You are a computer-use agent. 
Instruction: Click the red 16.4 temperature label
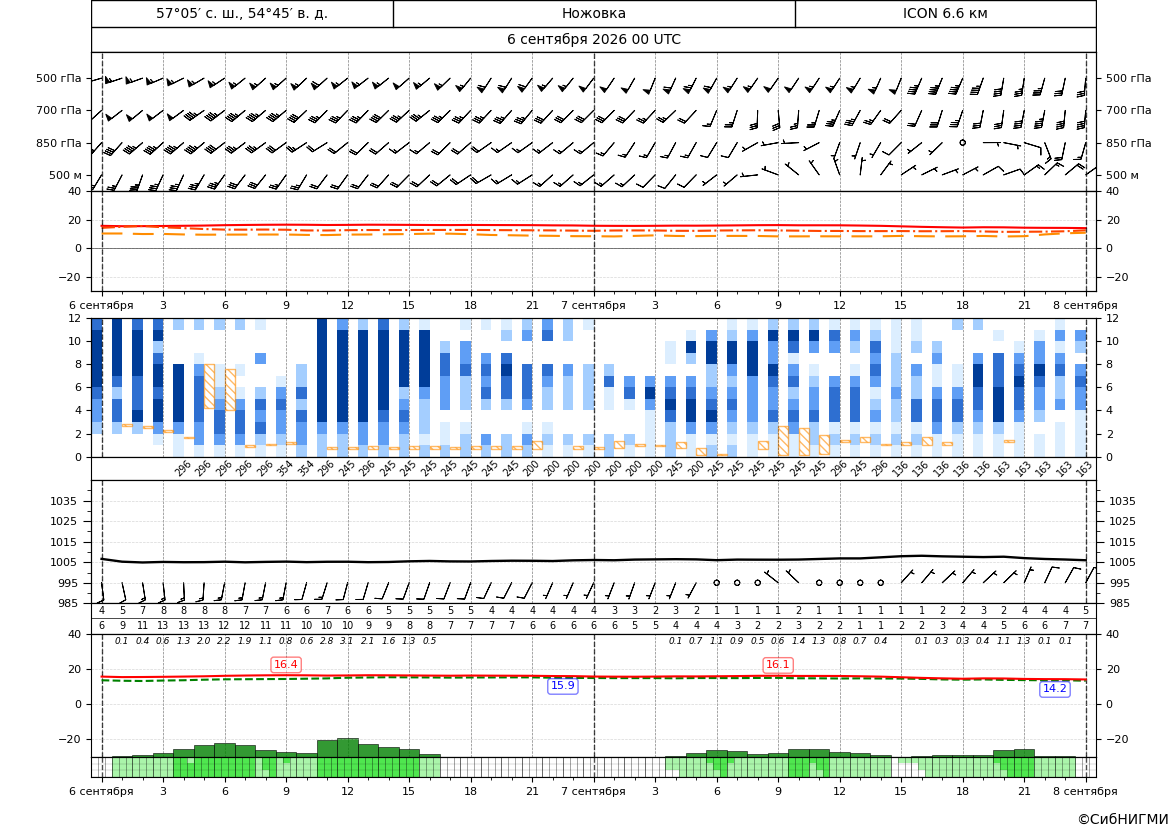[286, 664]
